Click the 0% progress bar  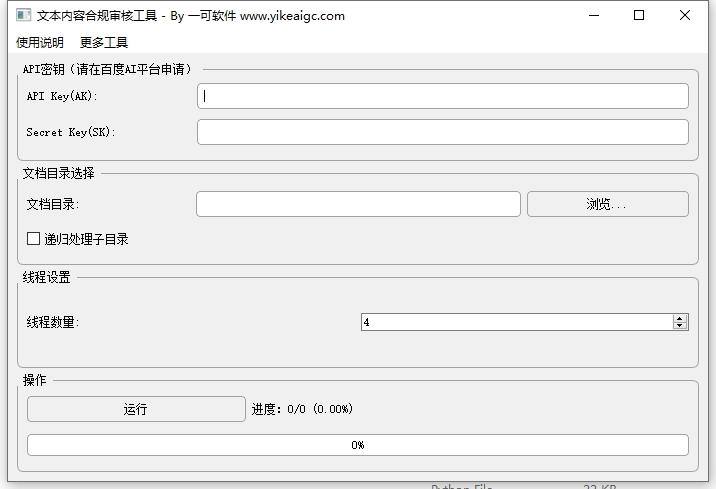357,445
